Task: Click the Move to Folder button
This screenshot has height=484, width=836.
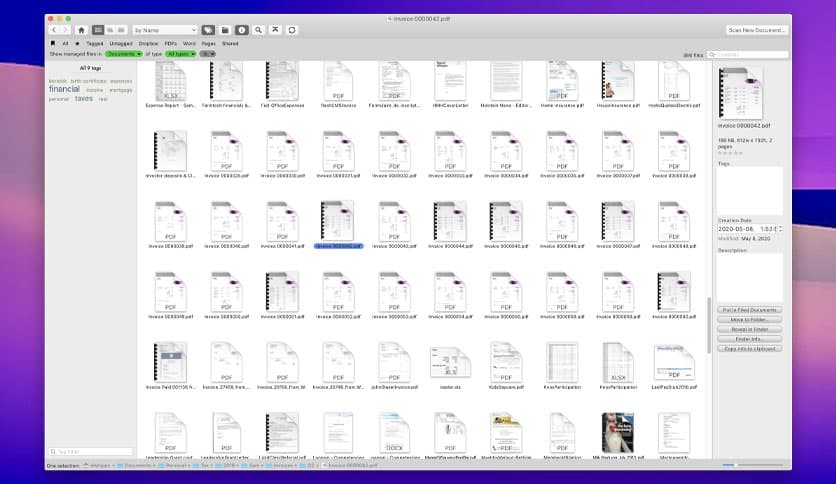Action: (750, 319)
